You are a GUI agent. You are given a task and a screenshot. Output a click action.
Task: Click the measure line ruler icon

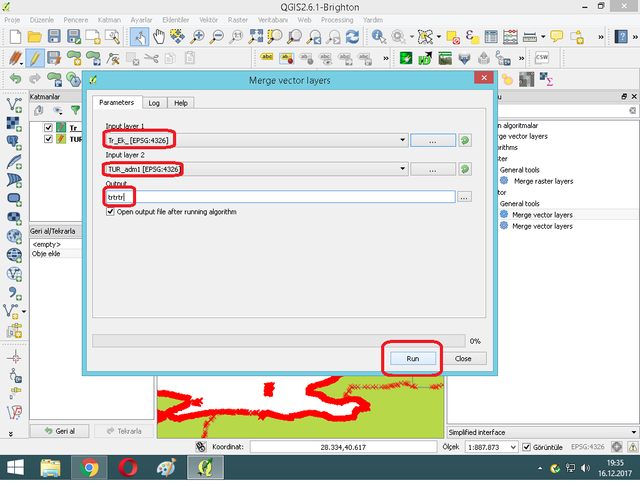point(530,37)
